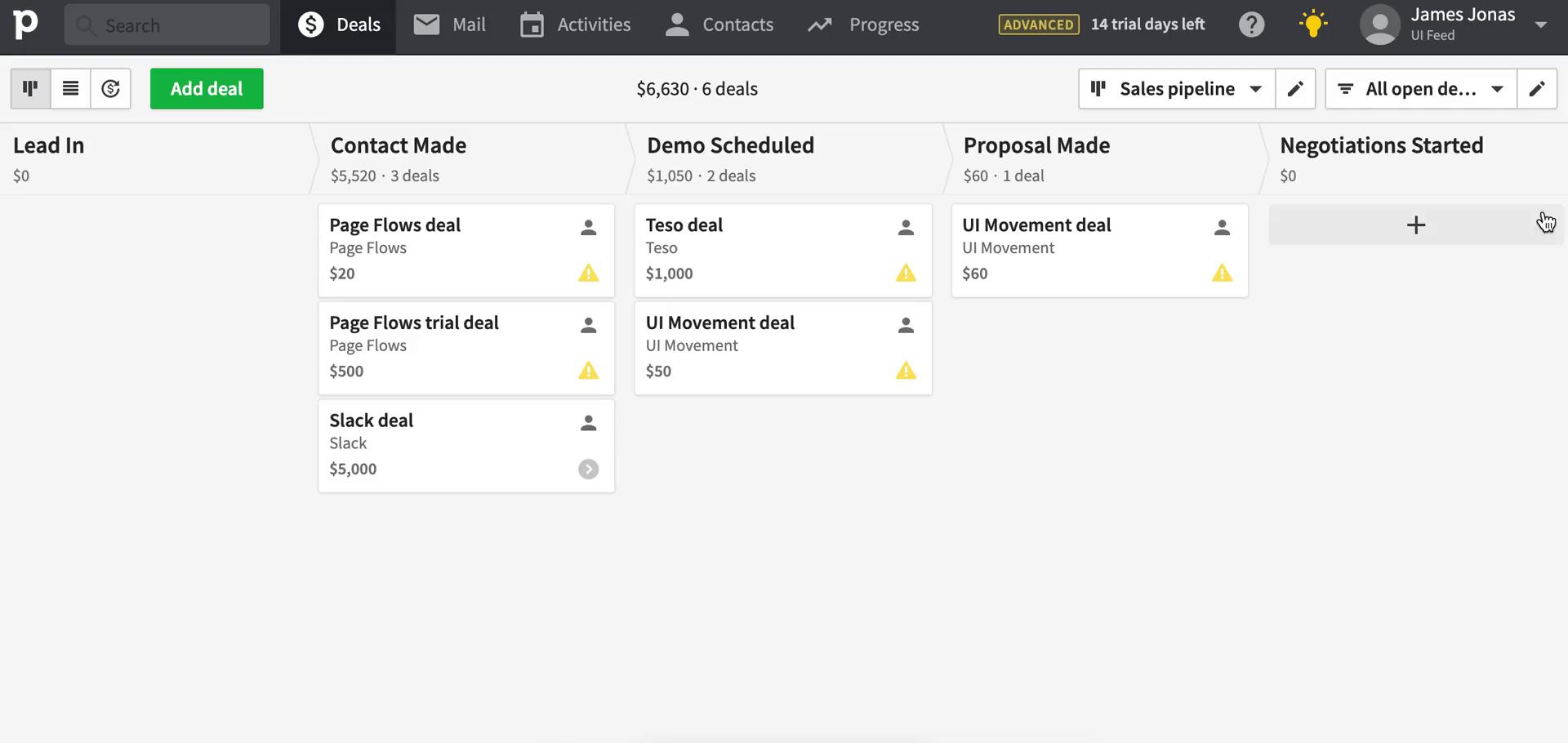The image size is (1568, 743).
Task: Go to the Activities tab
Action: coord(575,24)
